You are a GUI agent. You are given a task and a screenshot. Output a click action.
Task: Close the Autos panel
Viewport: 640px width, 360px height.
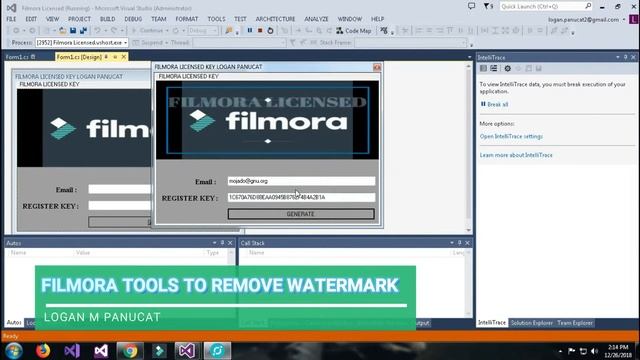point(230,243)
